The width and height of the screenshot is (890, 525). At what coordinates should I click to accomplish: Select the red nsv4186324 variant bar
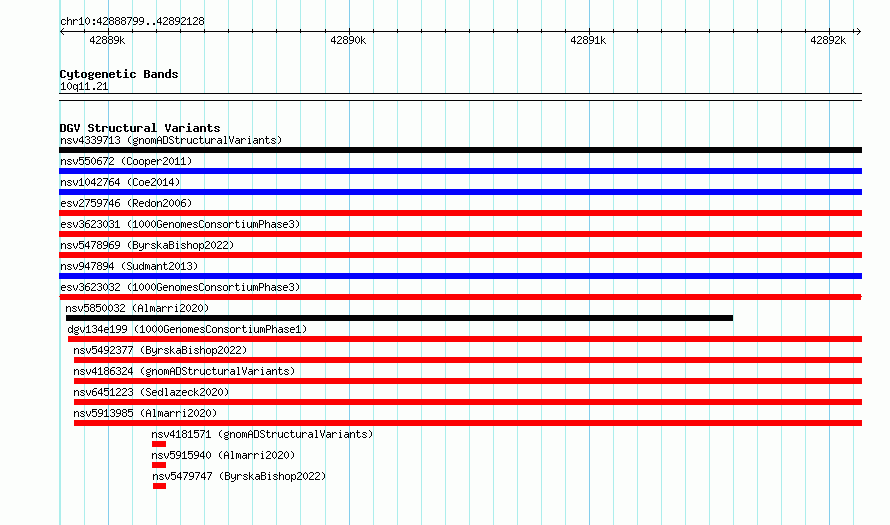click(x=468, y=381)
